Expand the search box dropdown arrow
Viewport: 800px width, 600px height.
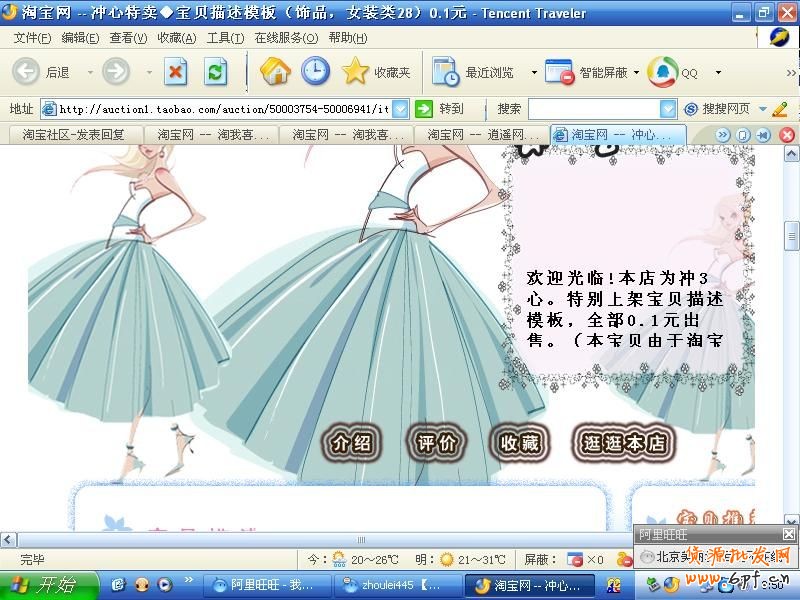668,109
